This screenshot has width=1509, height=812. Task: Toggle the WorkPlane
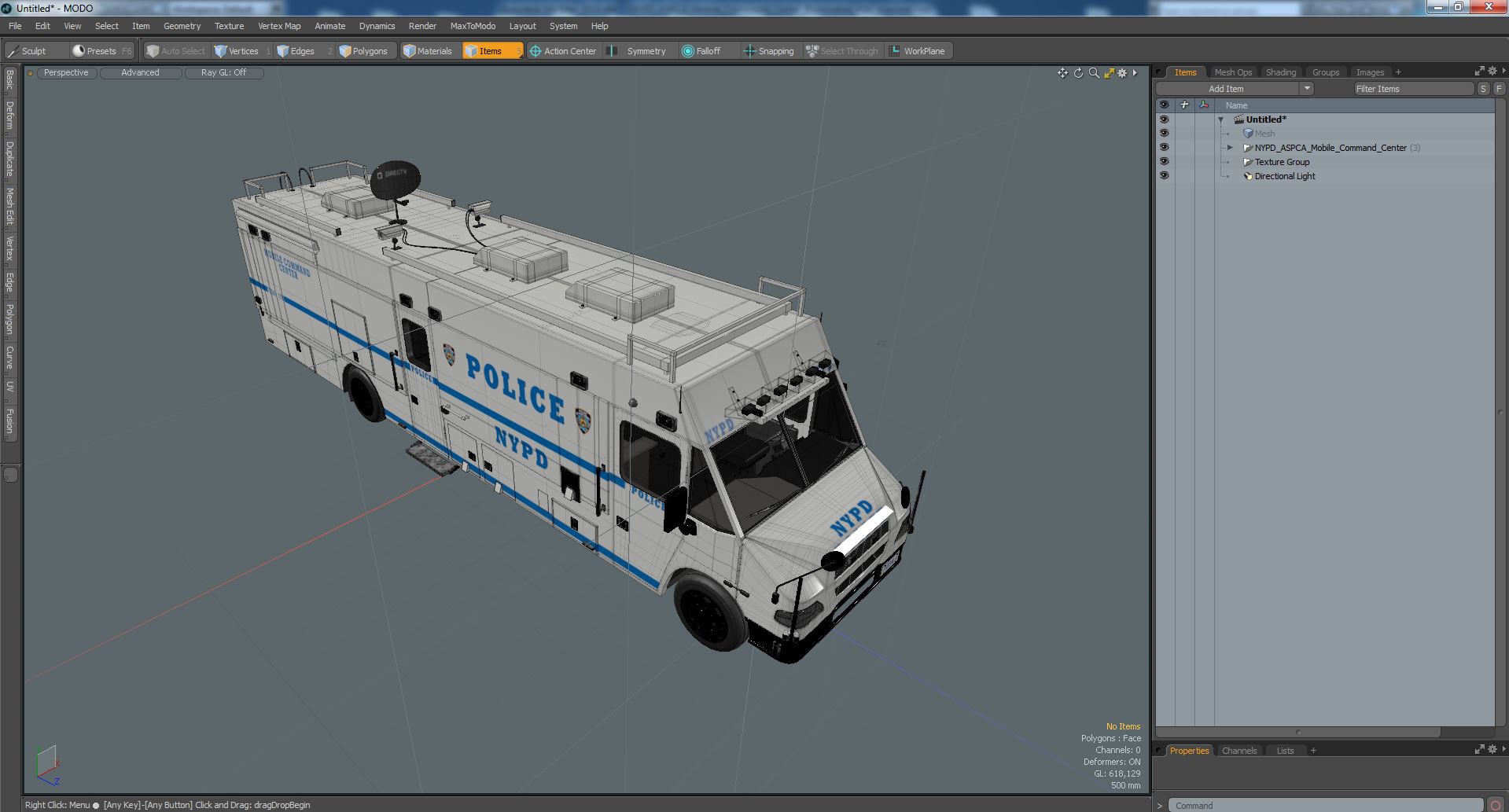(x=917, y=51)
